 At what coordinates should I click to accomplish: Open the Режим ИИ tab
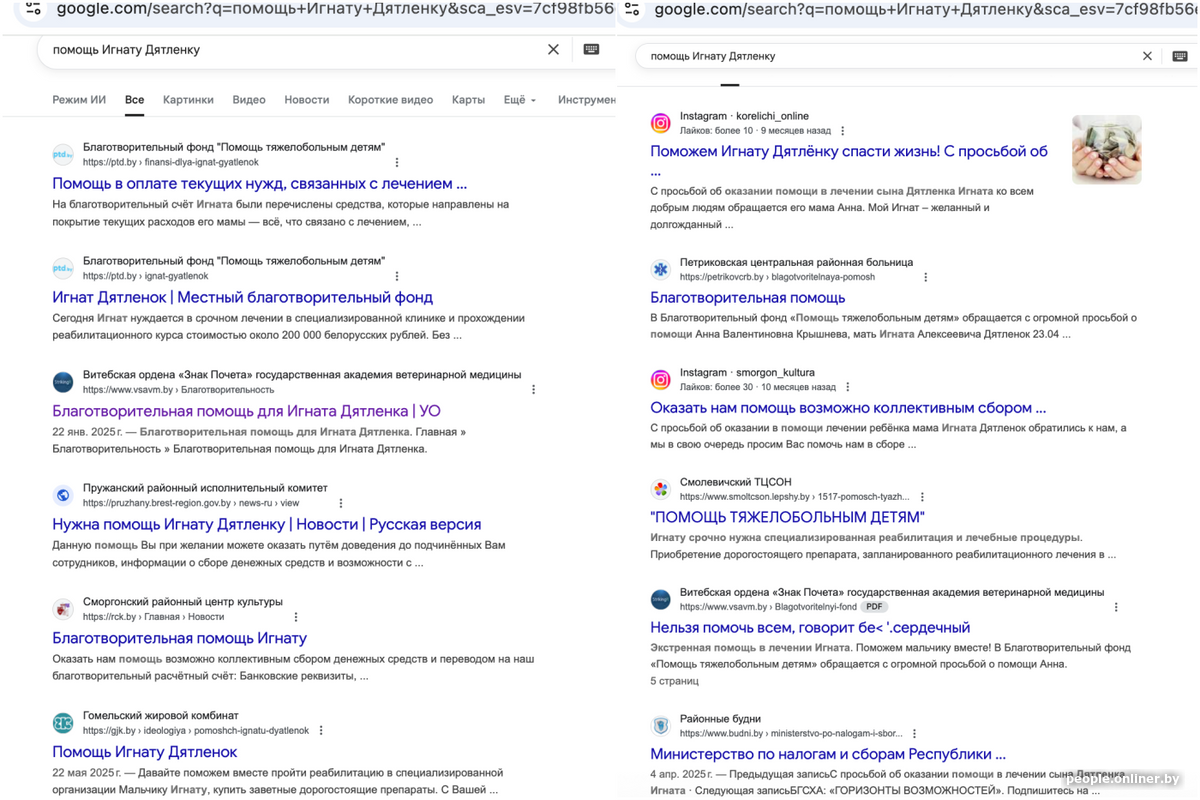[x=79, y=100]
